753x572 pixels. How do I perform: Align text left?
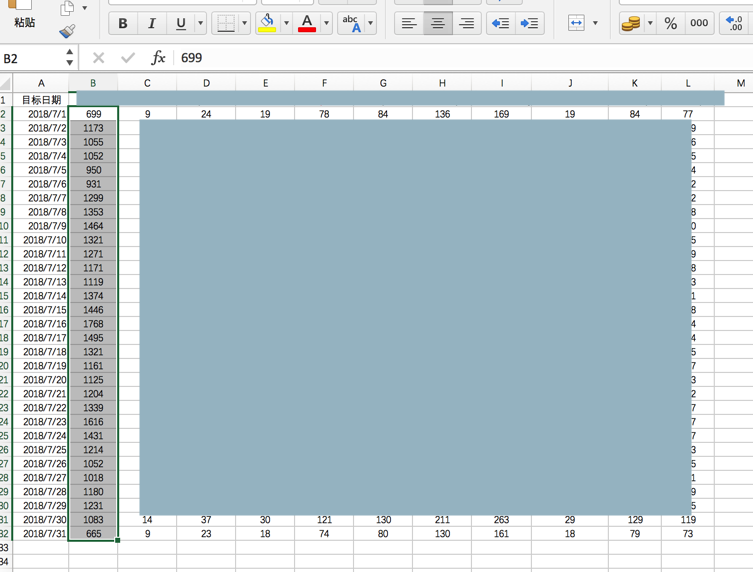pyautogui.click(x=409, y=23)
